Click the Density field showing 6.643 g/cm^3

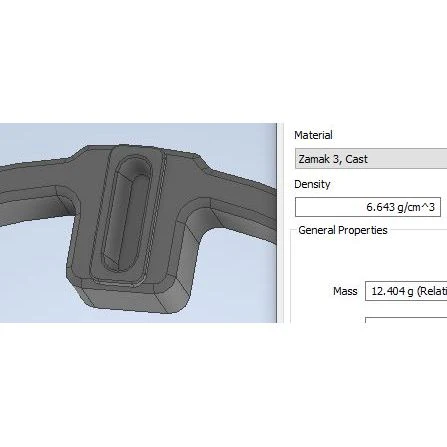coord(368,207)
